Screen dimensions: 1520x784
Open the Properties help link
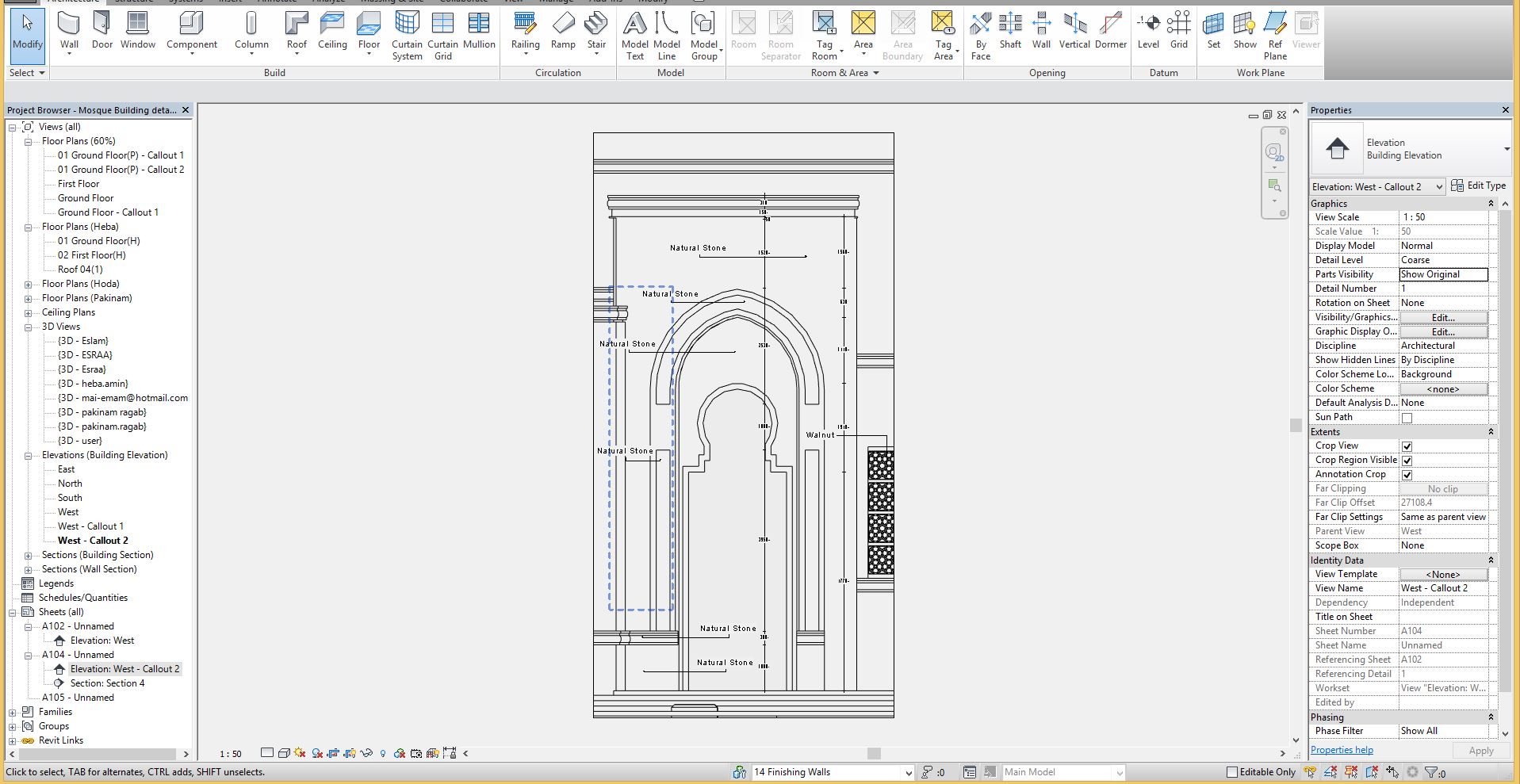point(1342,750)
